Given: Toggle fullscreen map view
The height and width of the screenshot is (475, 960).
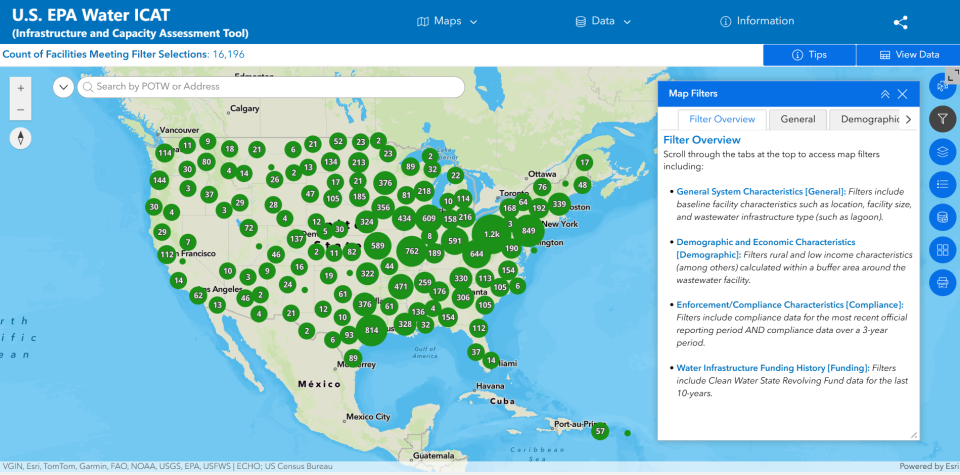Looking at the screenshot, I should click(953, 76).
